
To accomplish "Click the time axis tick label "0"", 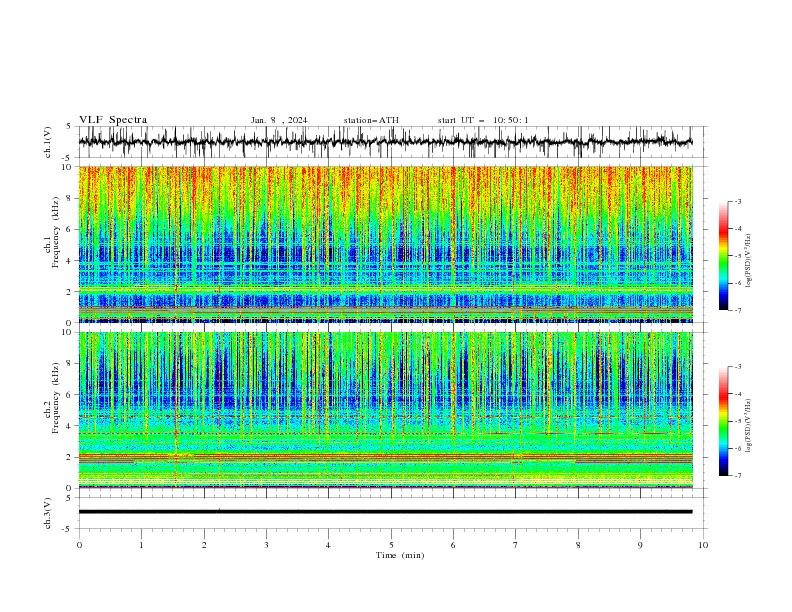I will pyautogui.click(x=79, y=545).
